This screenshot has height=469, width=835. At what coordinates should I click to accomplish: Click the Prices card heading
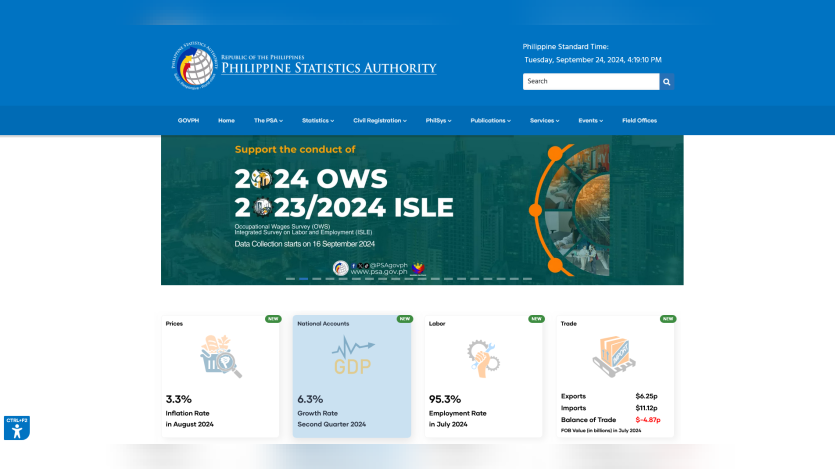pos(174,324)
